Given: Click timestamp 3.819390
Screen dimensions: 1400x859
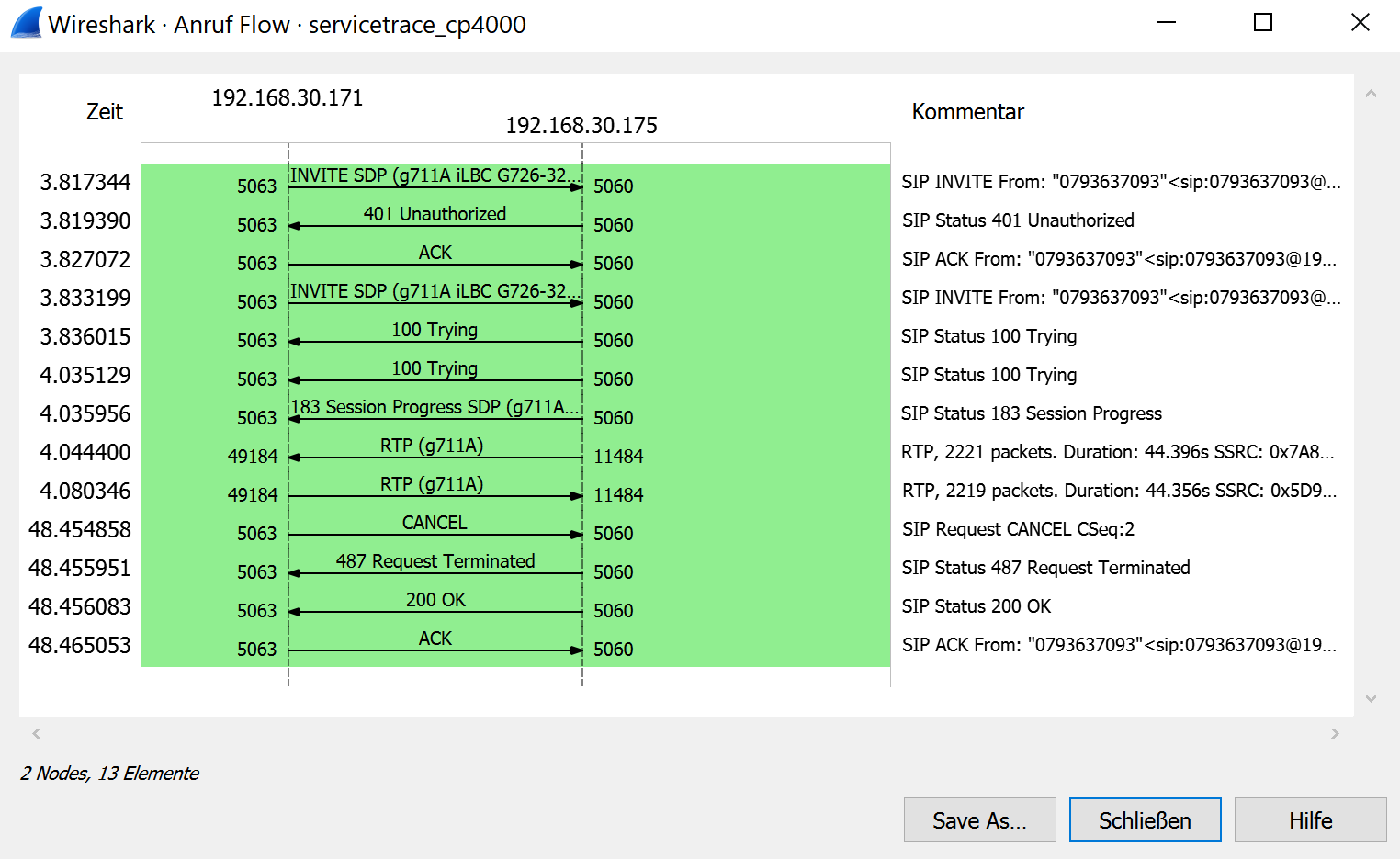Looking at the screenshot, I should point(85,220).
